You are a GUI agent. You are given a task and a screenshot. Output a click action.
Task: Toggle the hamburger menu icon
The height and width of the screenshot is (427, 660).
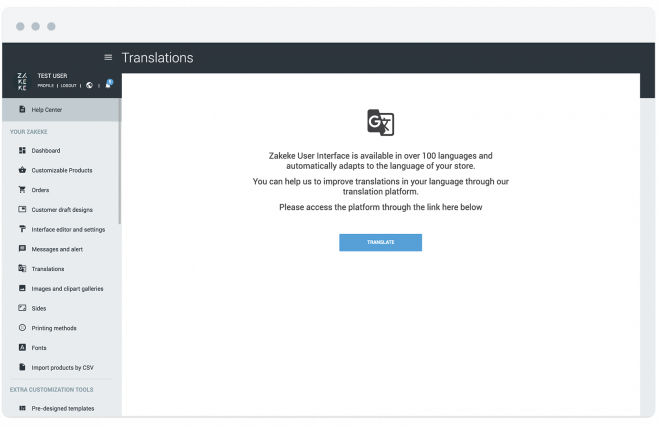(x=108, y=57)
